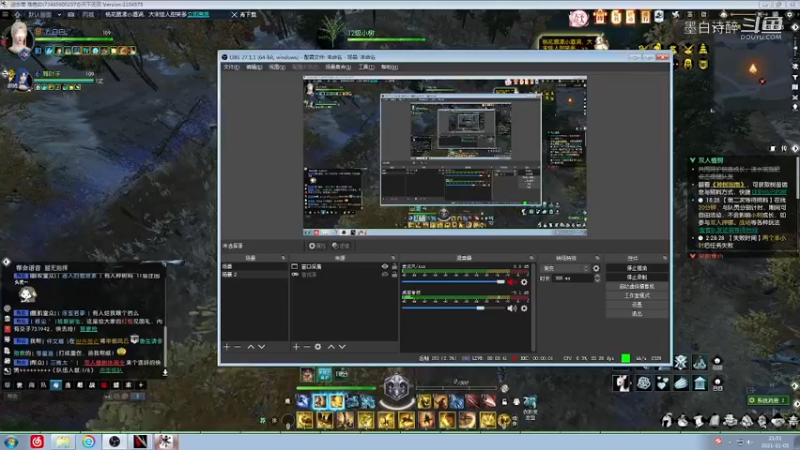
Task: Enable 工作室模式 studio mode
Action: pyautogui.click(x=636, y=295)
